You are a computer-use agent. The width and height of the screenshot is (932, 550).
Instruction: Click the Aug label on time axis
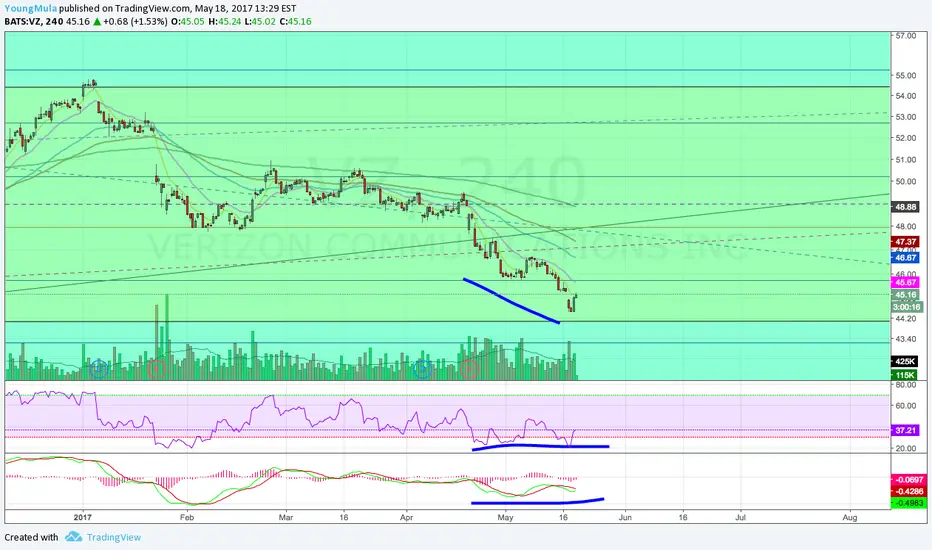(850, 517)
